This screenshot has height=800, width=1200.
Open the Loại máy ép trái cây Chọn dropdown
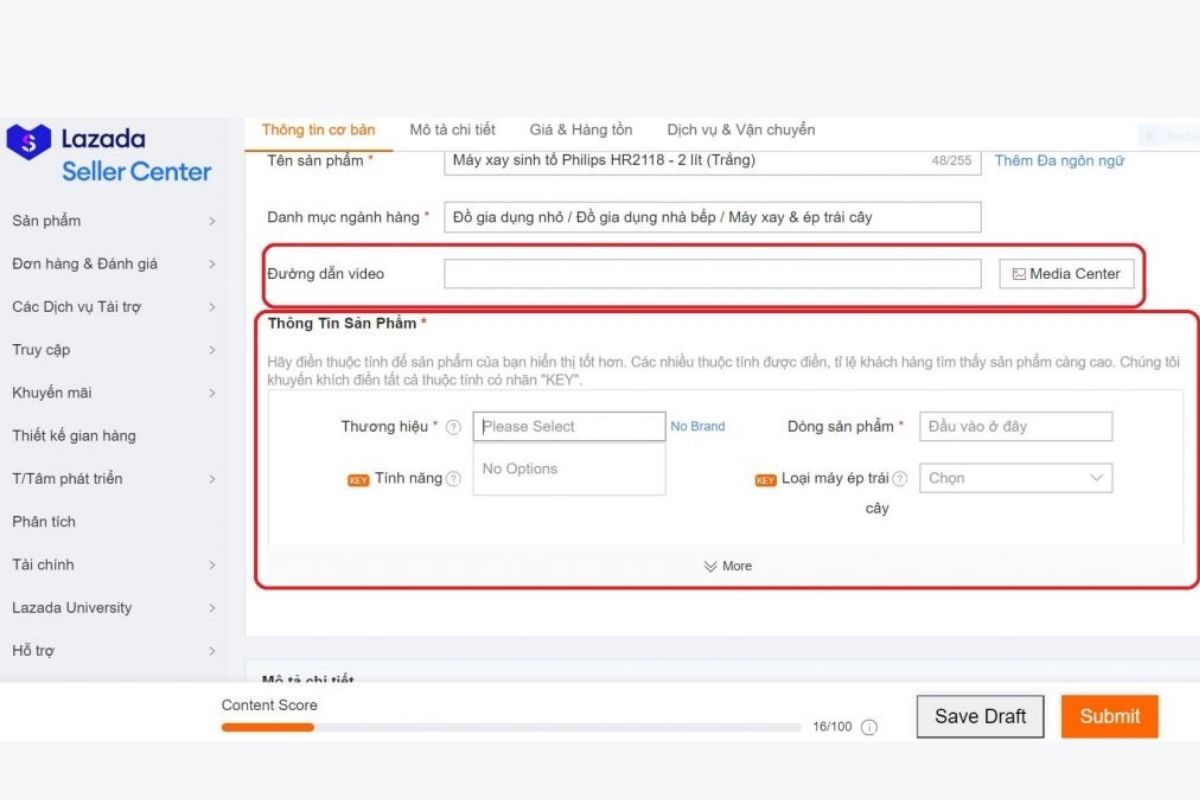[1016, 478]
